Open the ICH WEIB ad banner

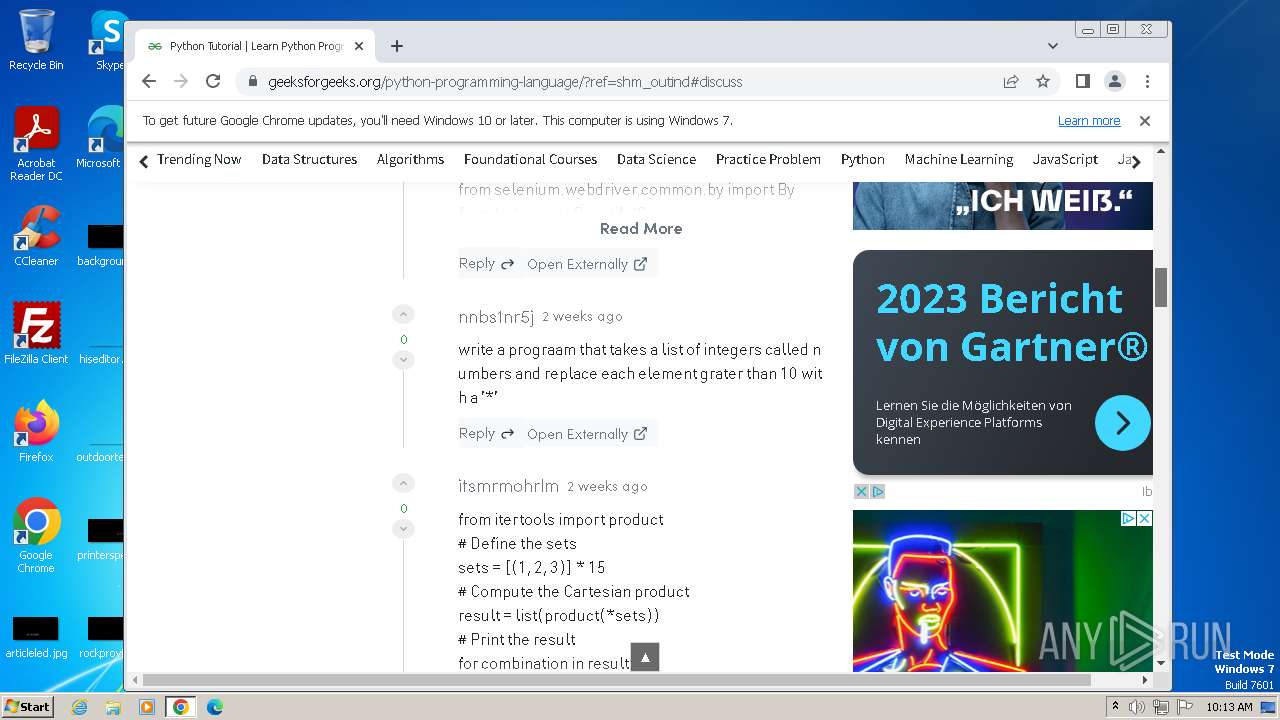point(1002,205)
